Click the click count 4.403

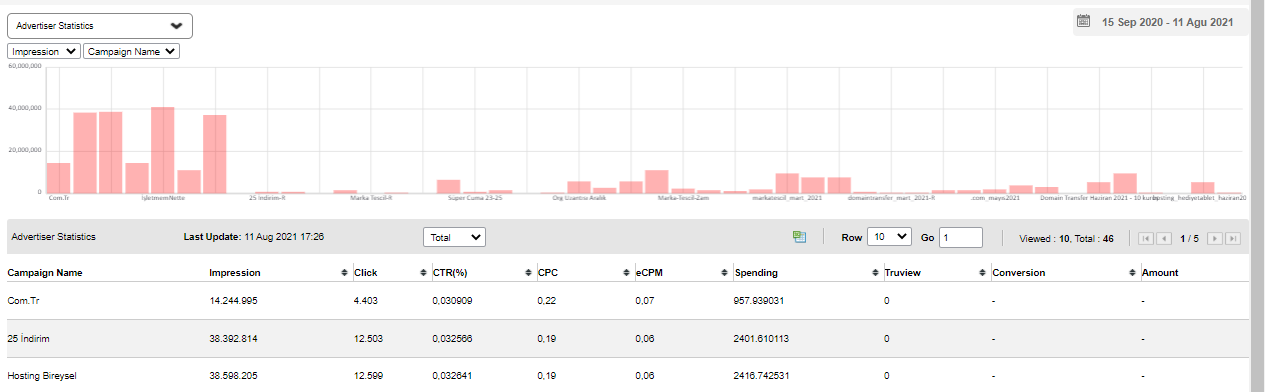(365, 300)
